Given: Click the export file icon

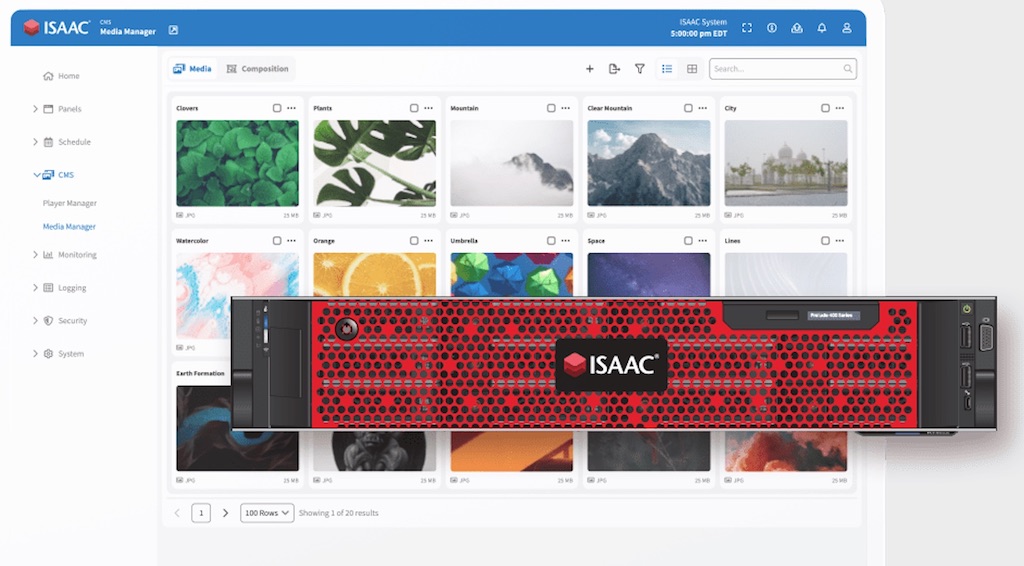Looking at the screenshot, I should [x=614, y=69].
